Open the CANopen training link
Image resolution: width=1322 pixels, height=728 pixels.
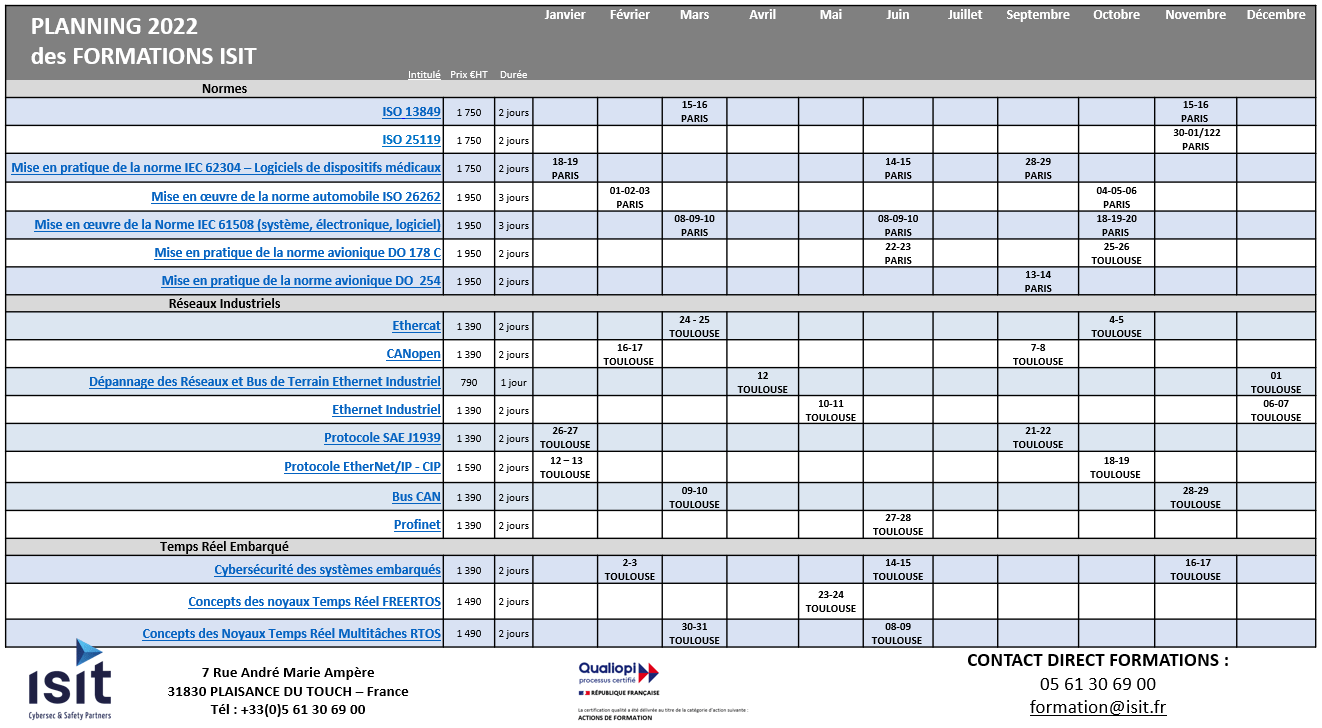tap(413, 354)
